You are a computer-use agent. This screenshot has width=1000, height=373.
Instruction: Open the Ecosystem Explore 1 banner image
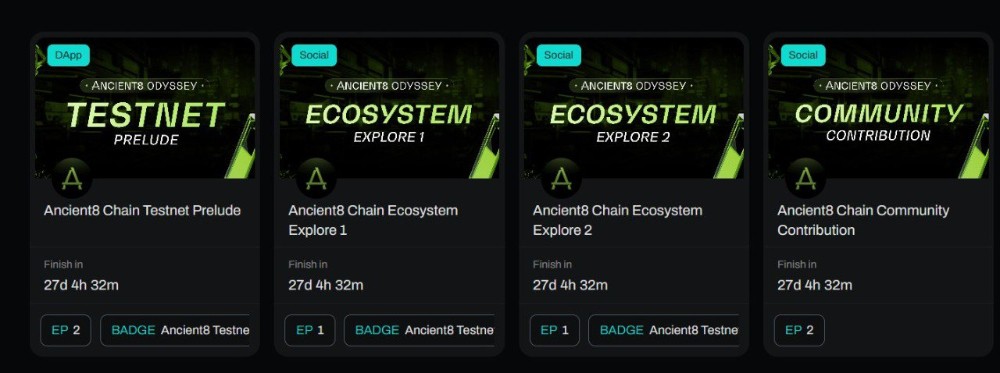tap(389, 108)
